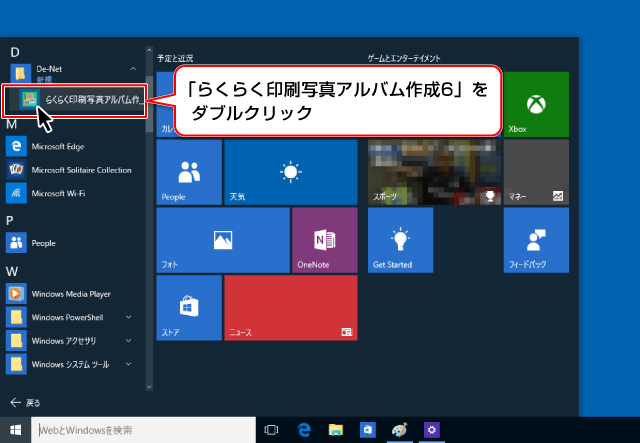Open File Explorer from the taskbar
Viewport: 640px width, 443px height.
[336, 430]
